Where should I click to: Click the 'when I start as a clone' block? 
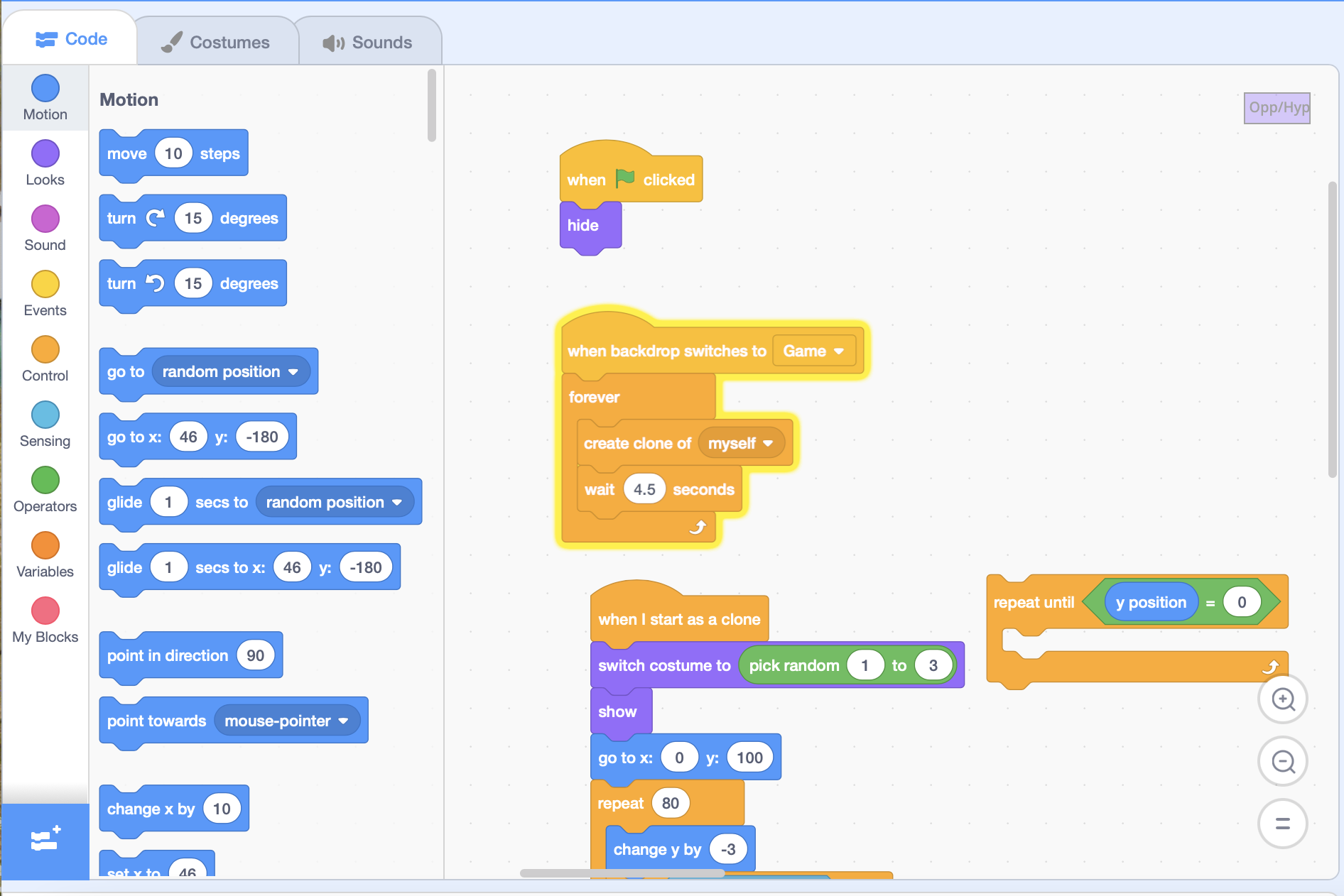(679, 619)
